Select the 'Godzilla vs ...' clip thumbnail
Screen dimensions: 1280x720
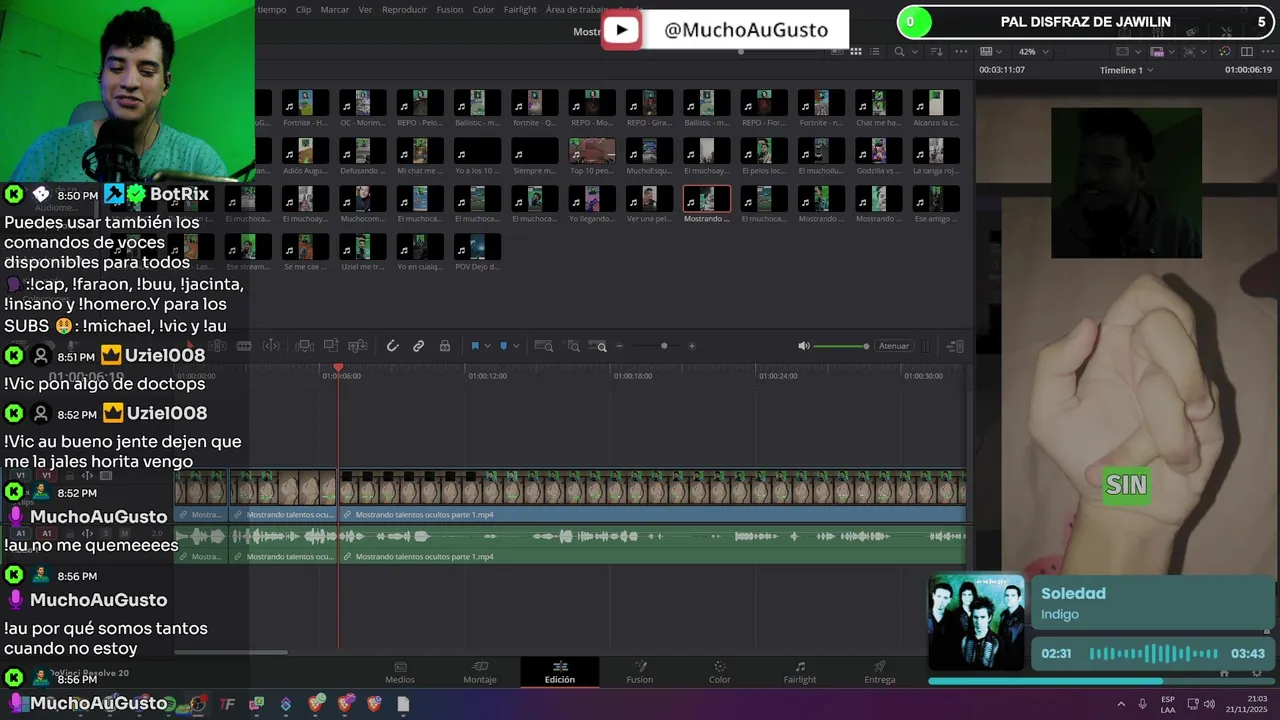click(878, 151)
